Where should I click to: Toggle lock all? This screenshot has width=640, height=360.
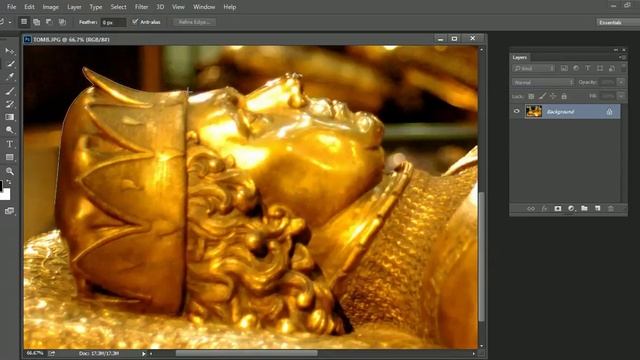point(564,96)
